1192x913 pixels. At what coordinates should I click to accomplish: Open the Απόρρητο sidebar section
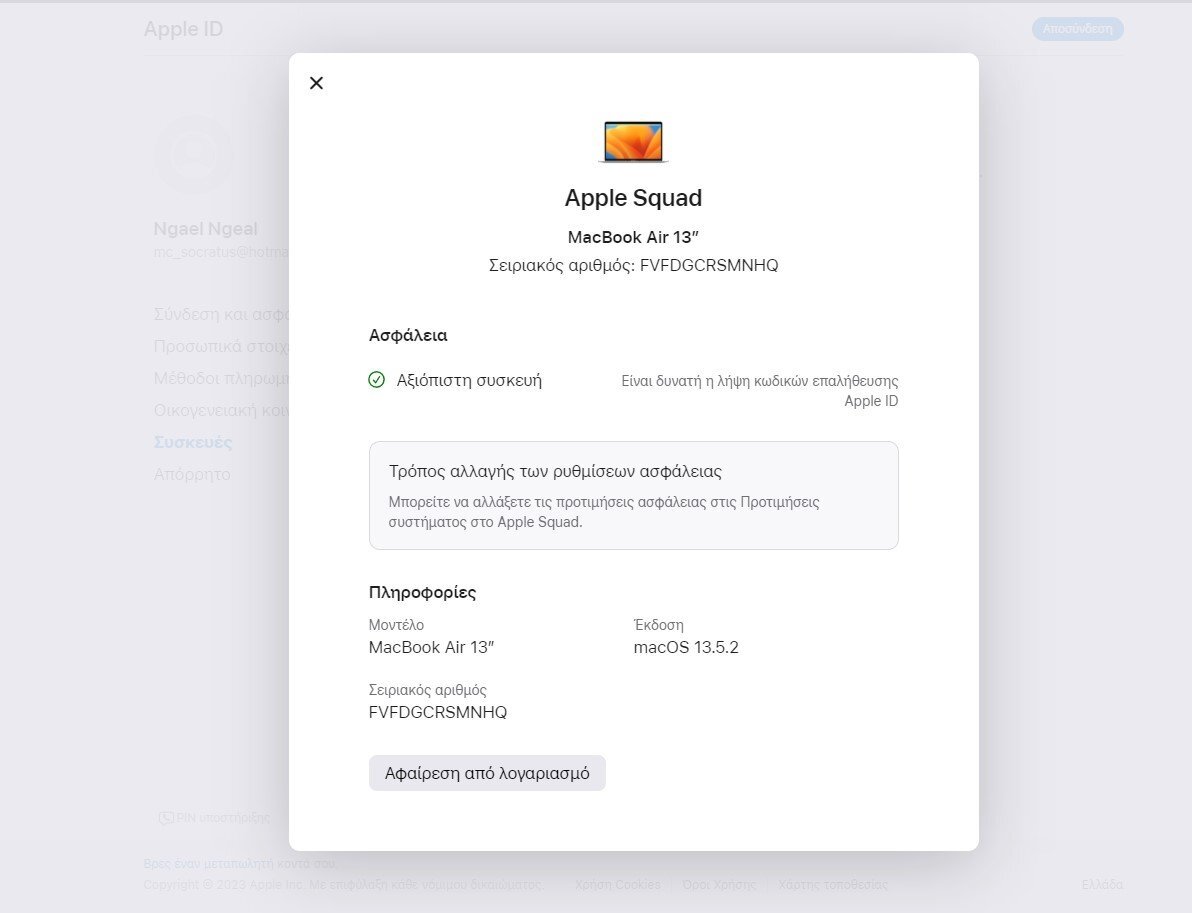click(192, 474)
